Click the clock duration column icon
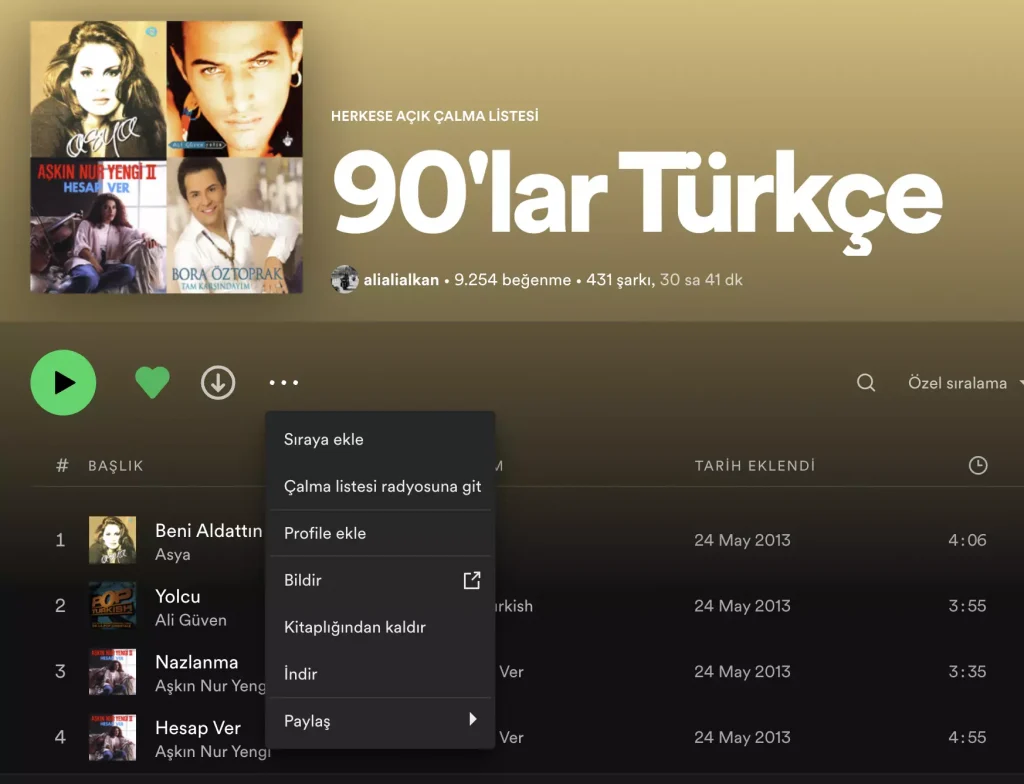 (x=978, y=465)
